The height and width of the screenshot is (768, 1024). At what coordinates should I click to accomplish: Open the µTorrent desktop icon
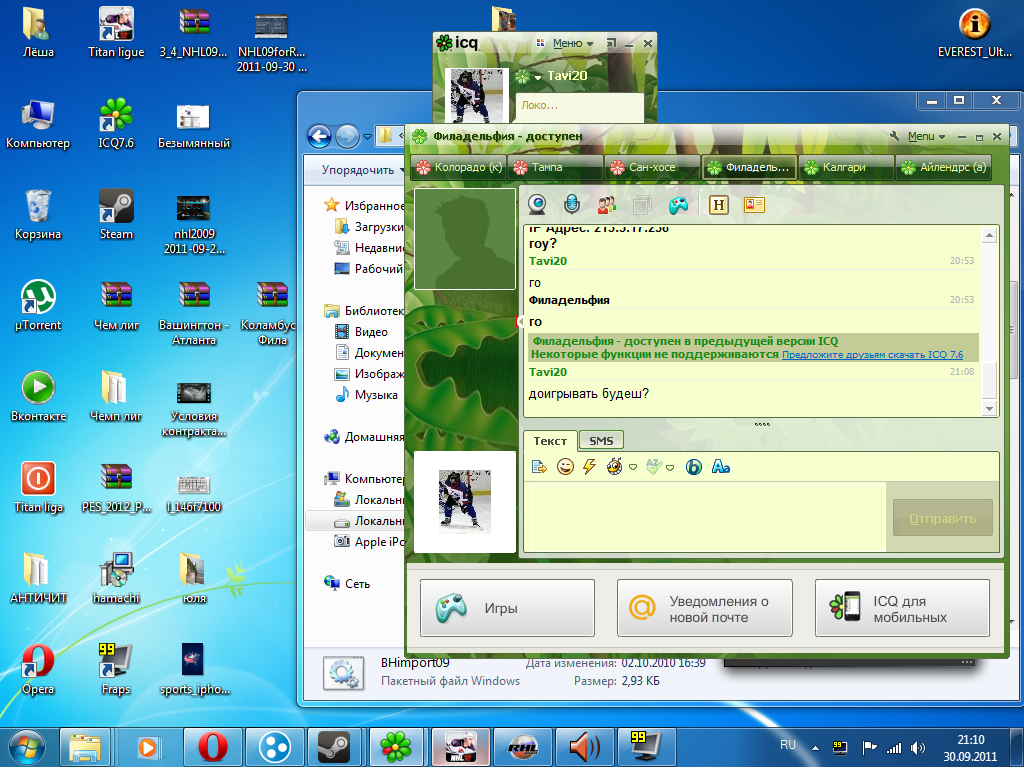[38, 306]
